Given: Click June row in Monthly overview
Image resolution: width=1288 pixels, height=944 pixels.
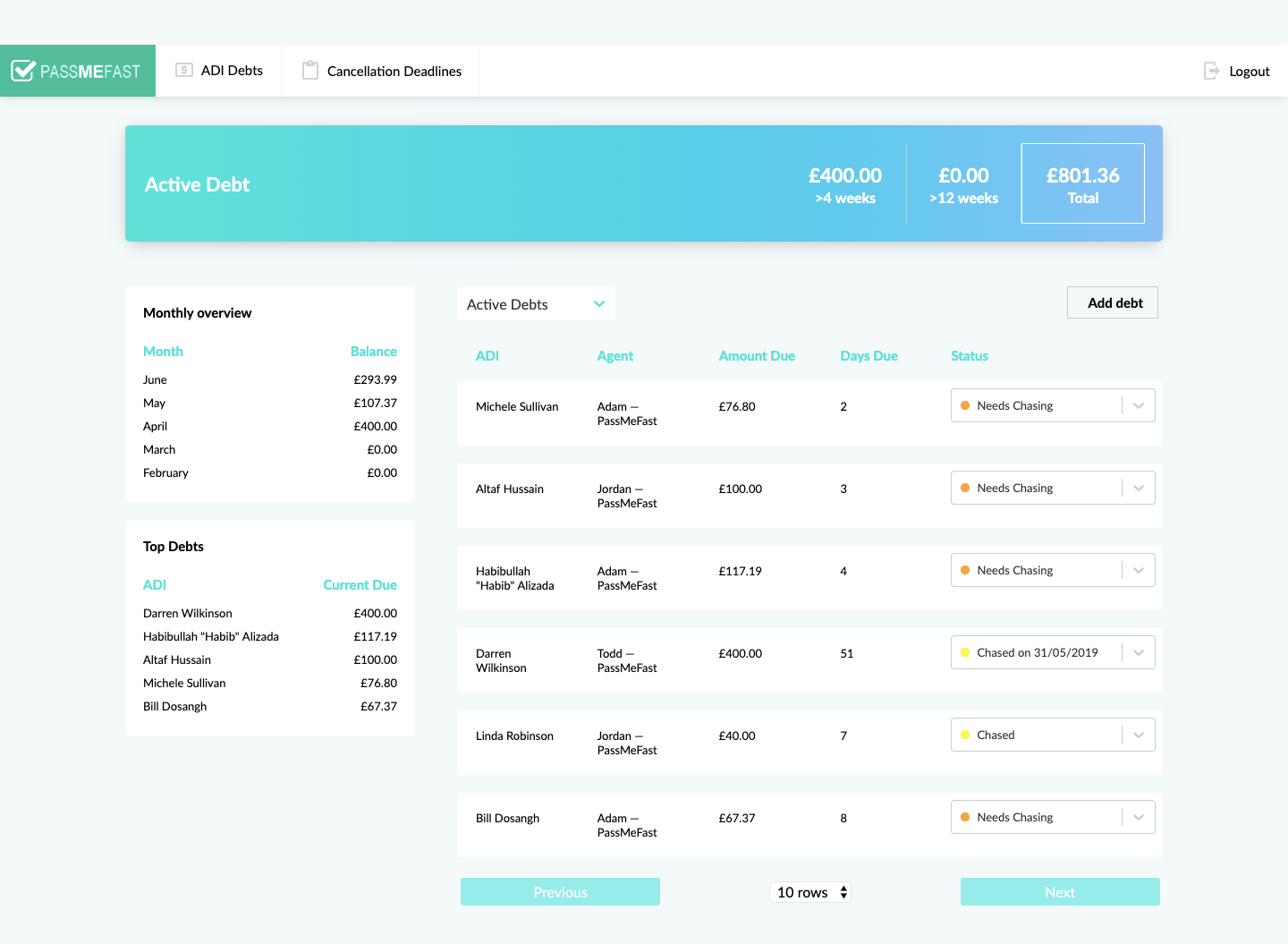Looking at the screenshot, I should (270, 379).
